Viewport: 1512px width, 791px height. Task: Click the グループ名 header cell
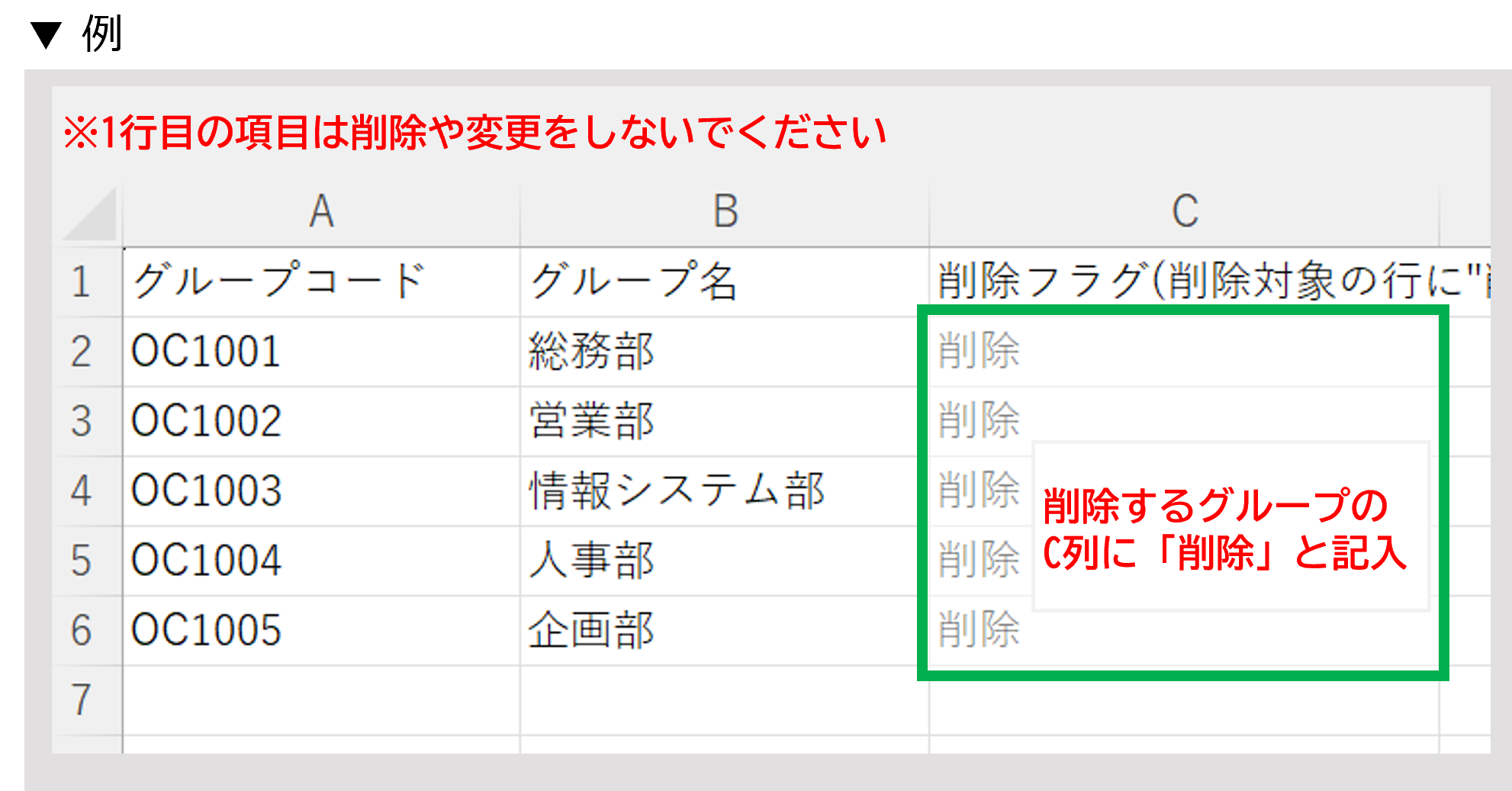click(x=723, y=282)
